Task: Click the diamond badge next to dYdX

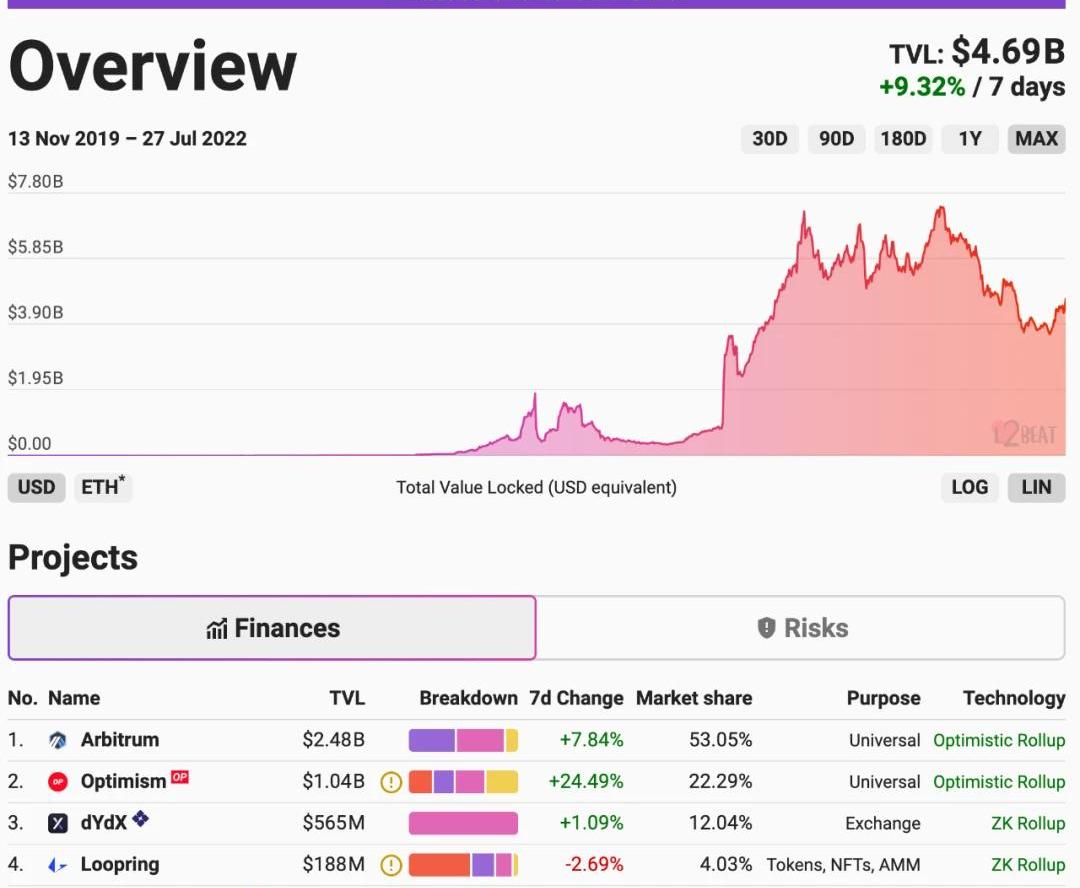Action: (141, 819)
